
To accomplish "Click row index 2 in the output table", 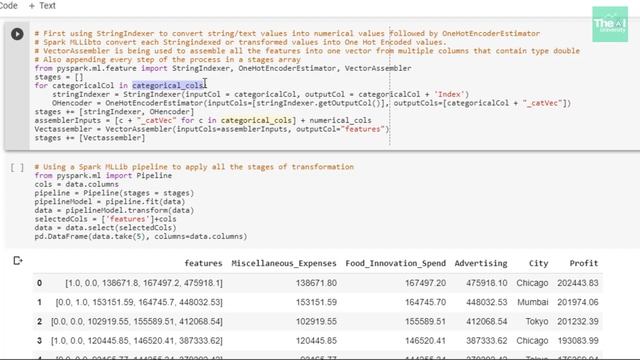I will (x=39, y=321).
